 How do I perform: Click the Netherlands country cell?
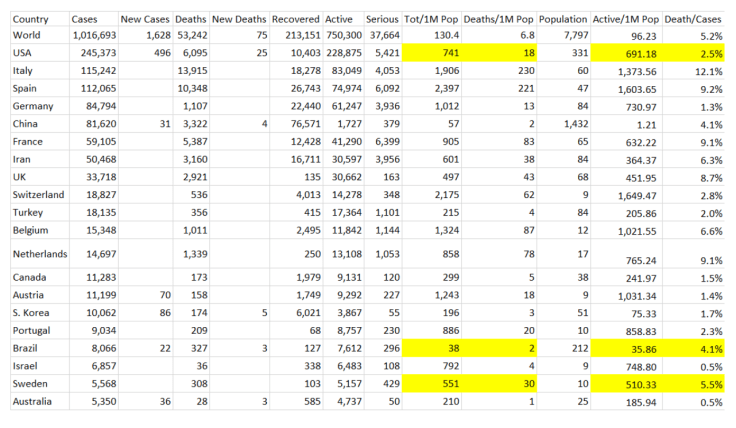38,253
